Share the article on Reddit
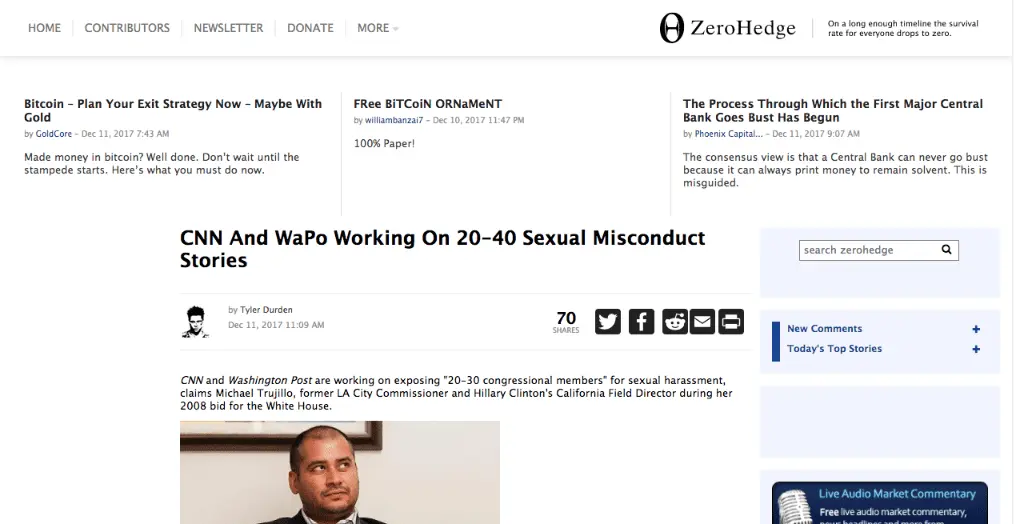Image resolution: width=1014 pixels, height=524 pixels. 675,321
